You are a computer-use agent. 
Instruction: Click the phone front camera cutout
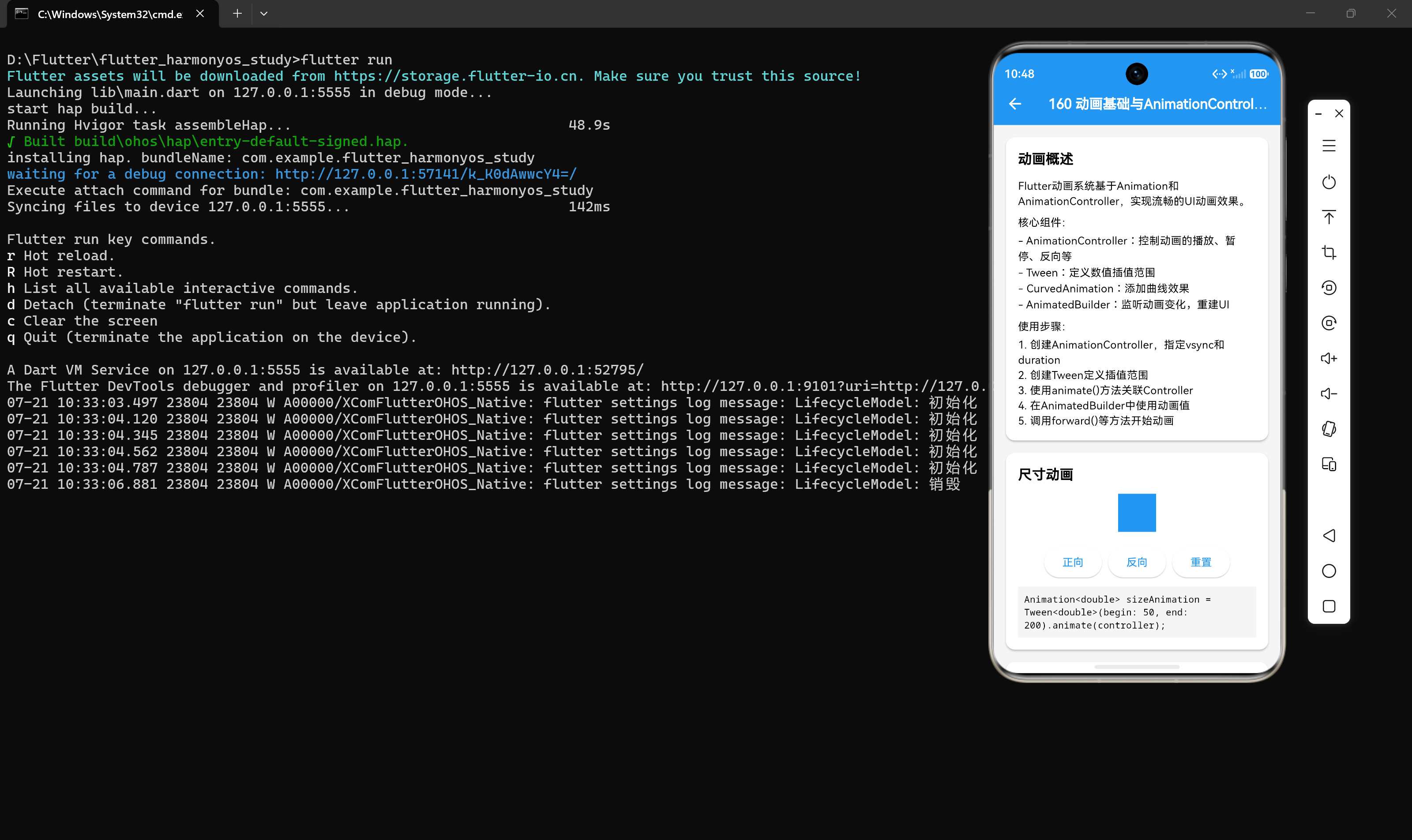click(1136, 74)
